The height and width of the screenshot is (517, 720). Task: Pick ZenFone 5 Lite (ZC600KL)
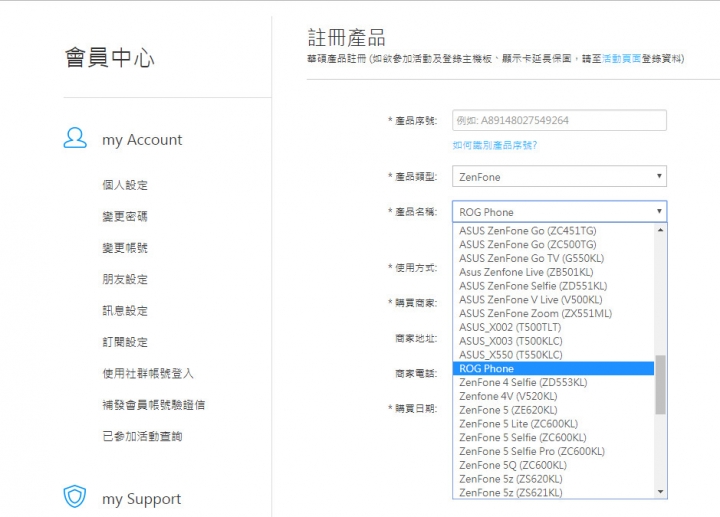[553, 423]
